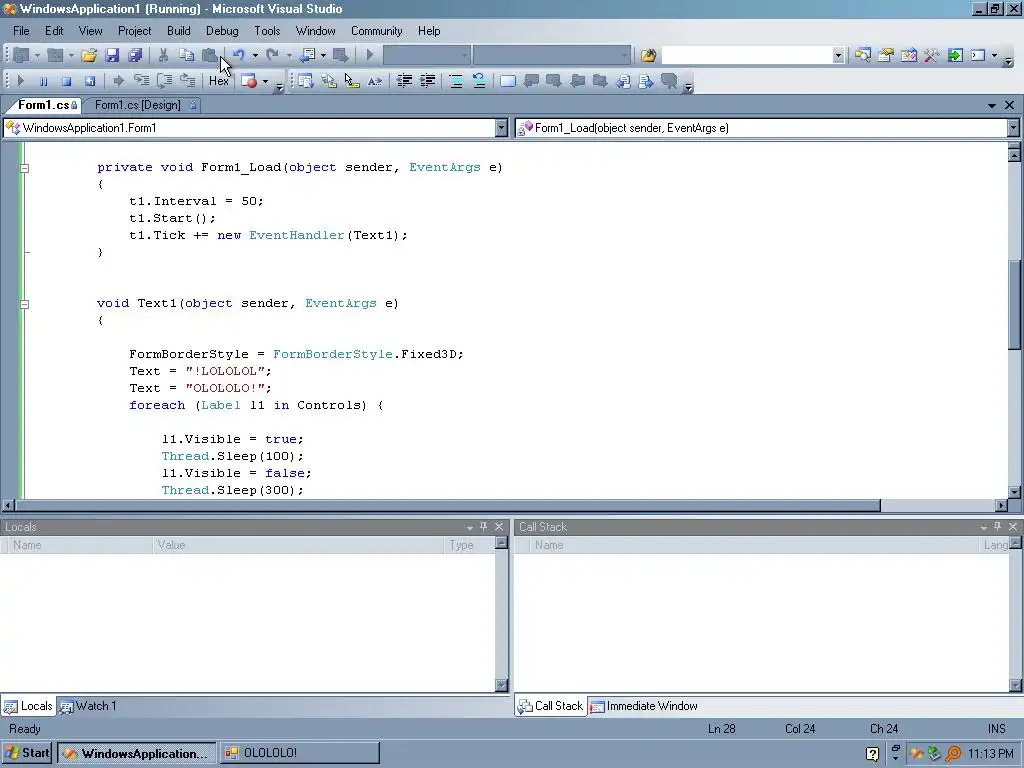Click the WindowsApplication taskbar button
This screenshot has height=768, width=1024.
click(x=136, y=753)
